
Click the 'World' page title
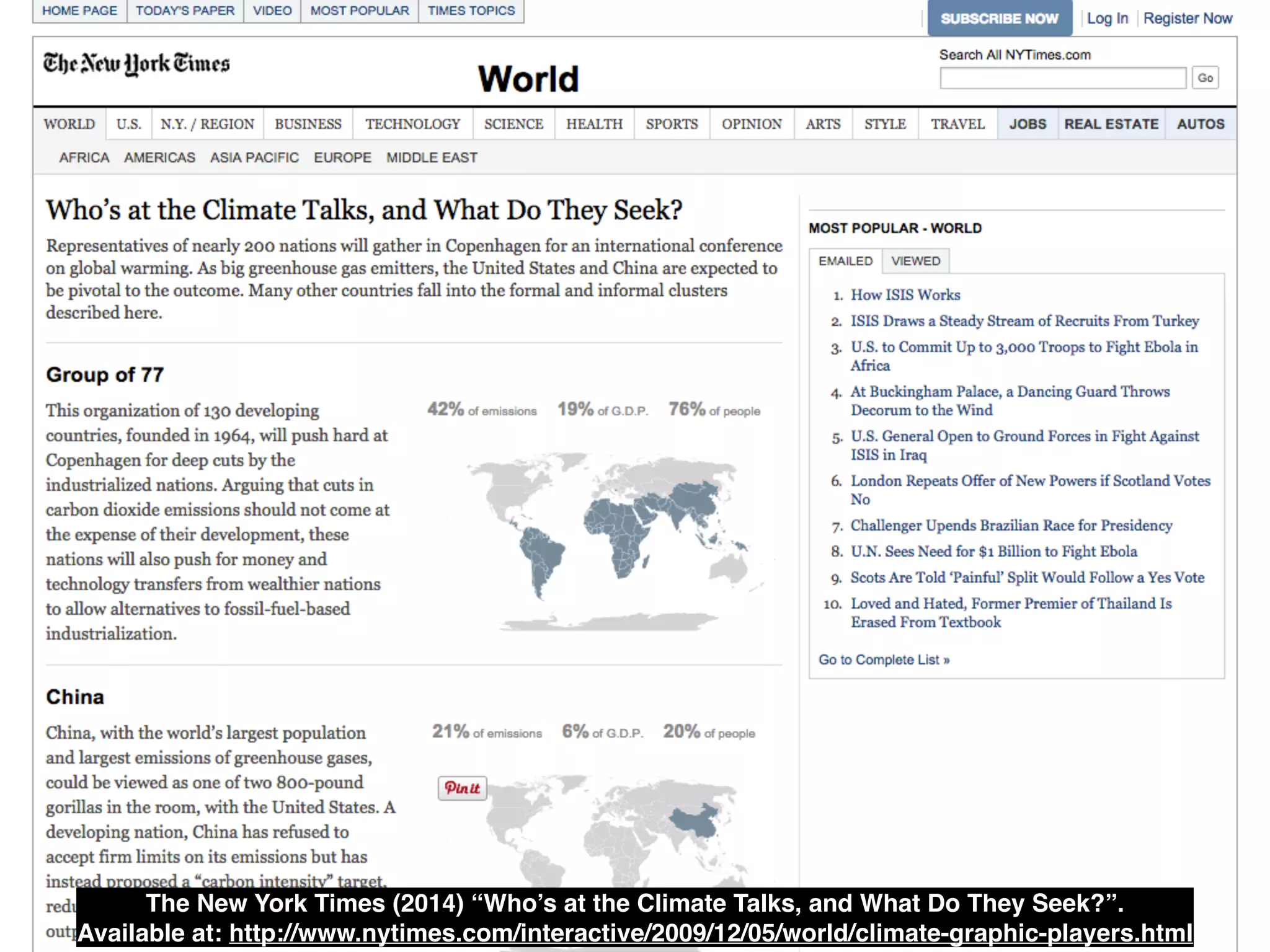(x=528, y=79)
